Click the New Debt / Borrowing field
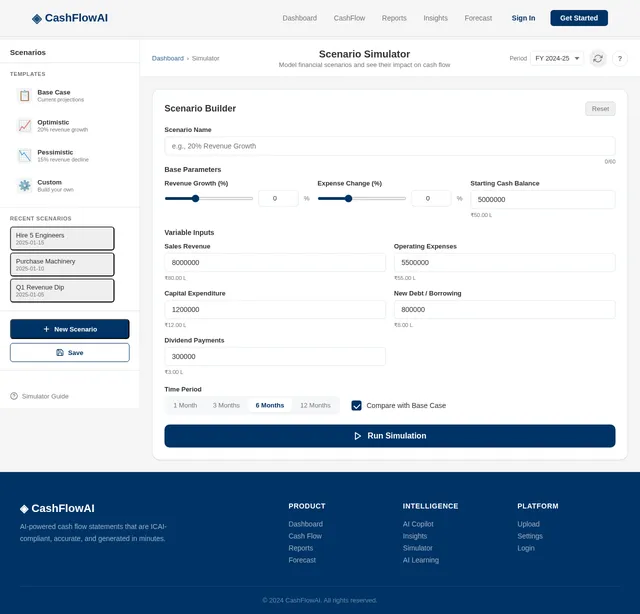The height and width of the screenshot is (614, 640). 504,309
